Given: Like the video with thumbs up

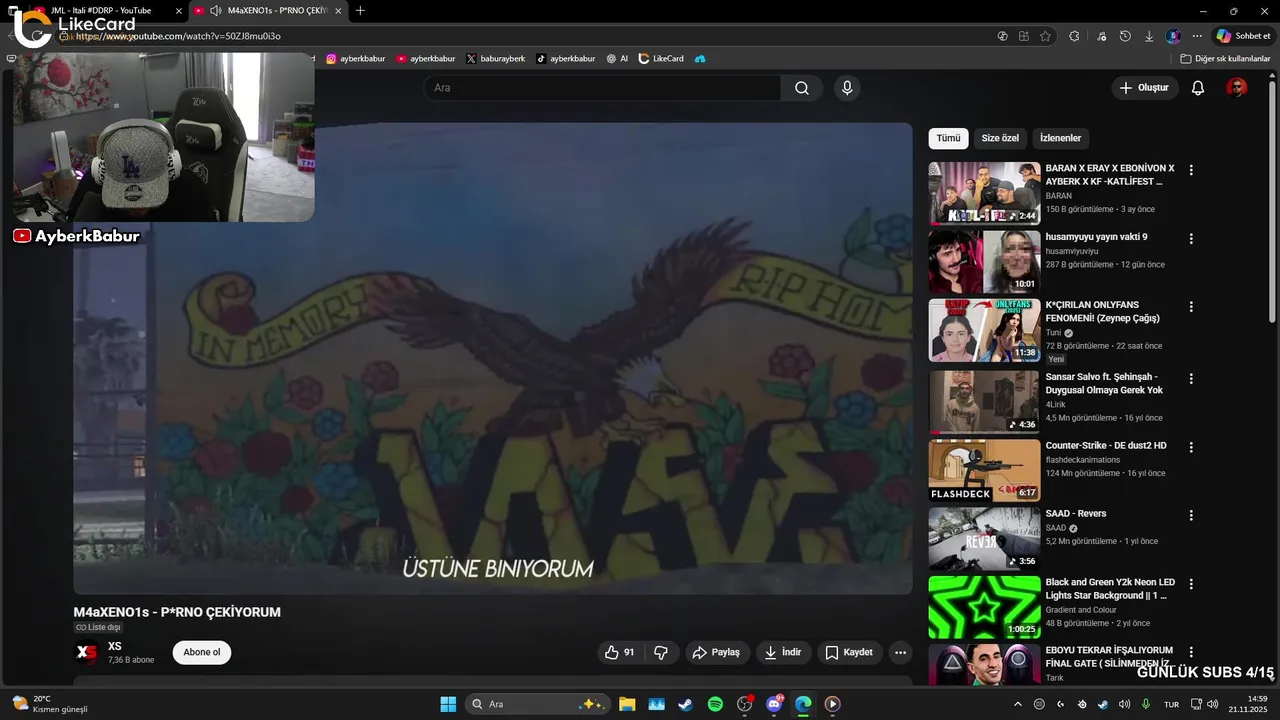Looking at the screenshot, I should (619, 652).
